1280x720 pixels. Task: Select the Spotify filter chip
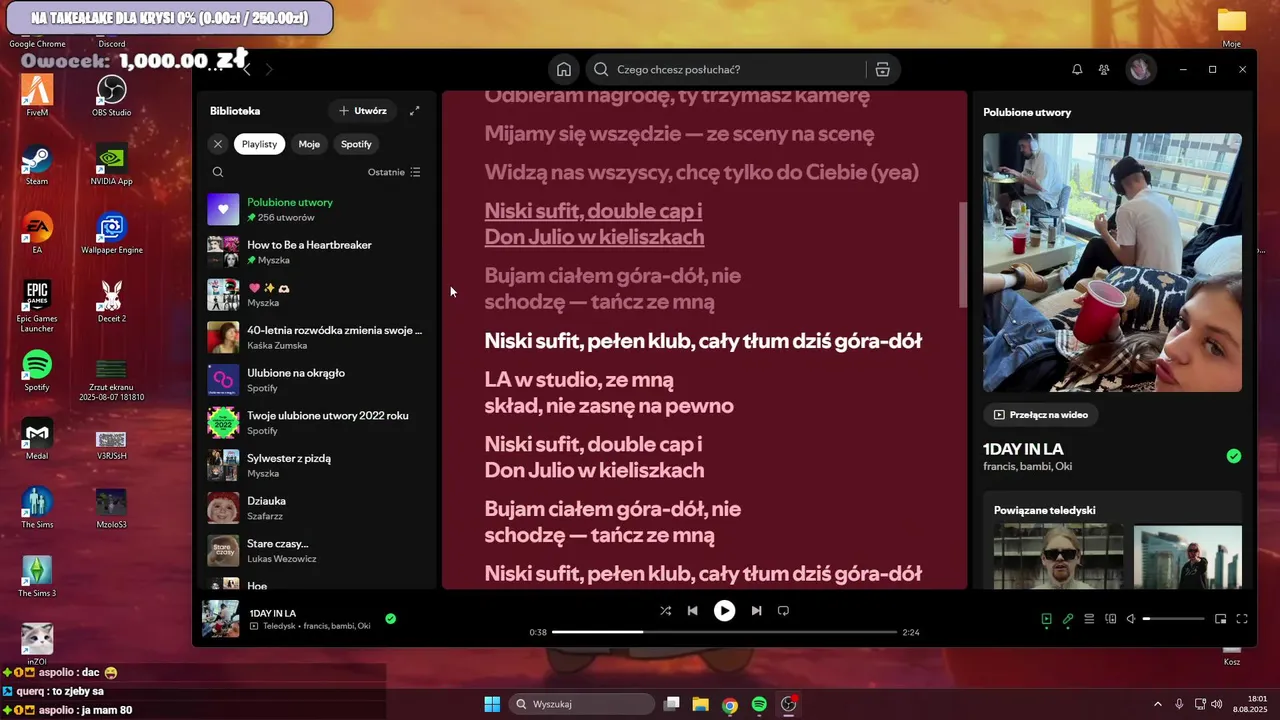(356, 144)
